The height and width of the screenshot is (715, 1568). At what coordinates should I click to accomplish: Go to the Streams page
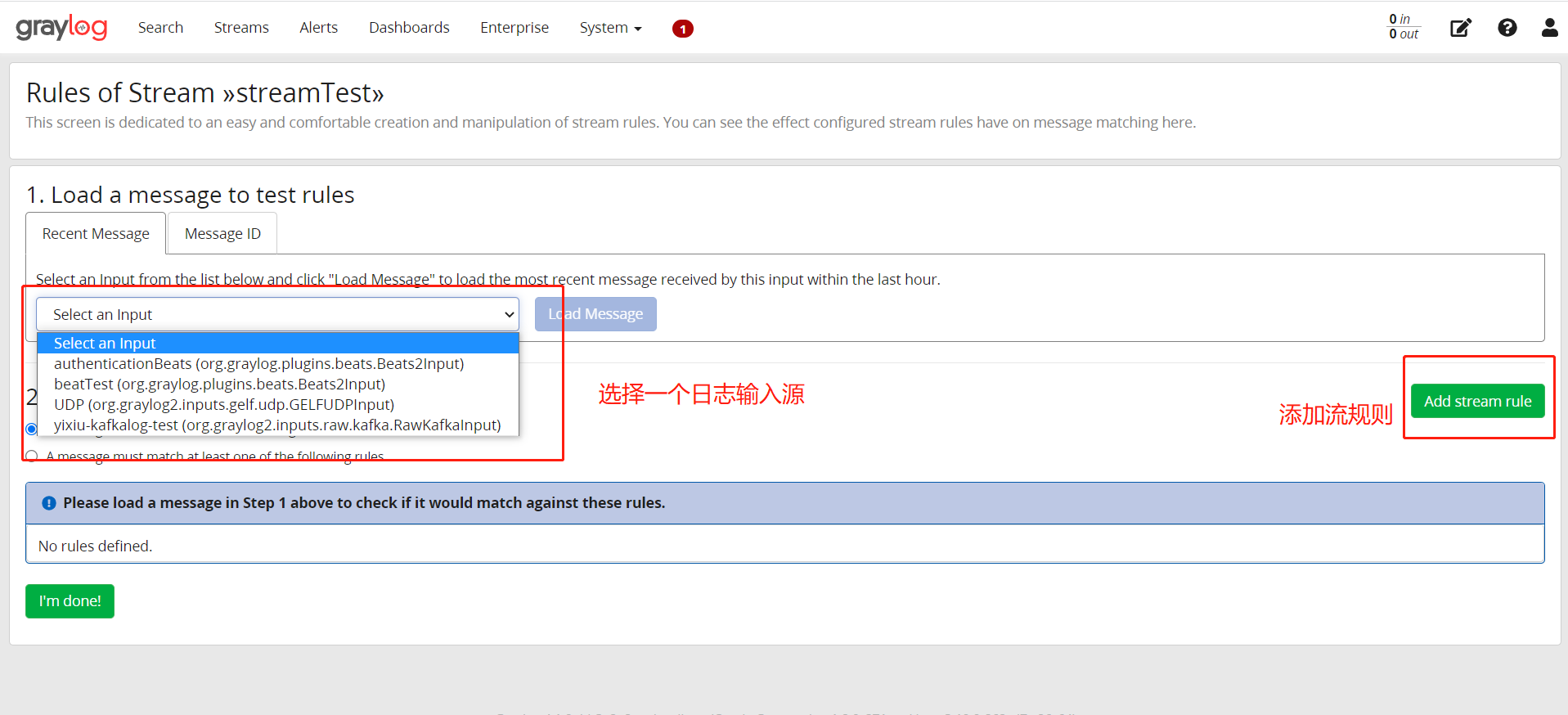(241, 27)
